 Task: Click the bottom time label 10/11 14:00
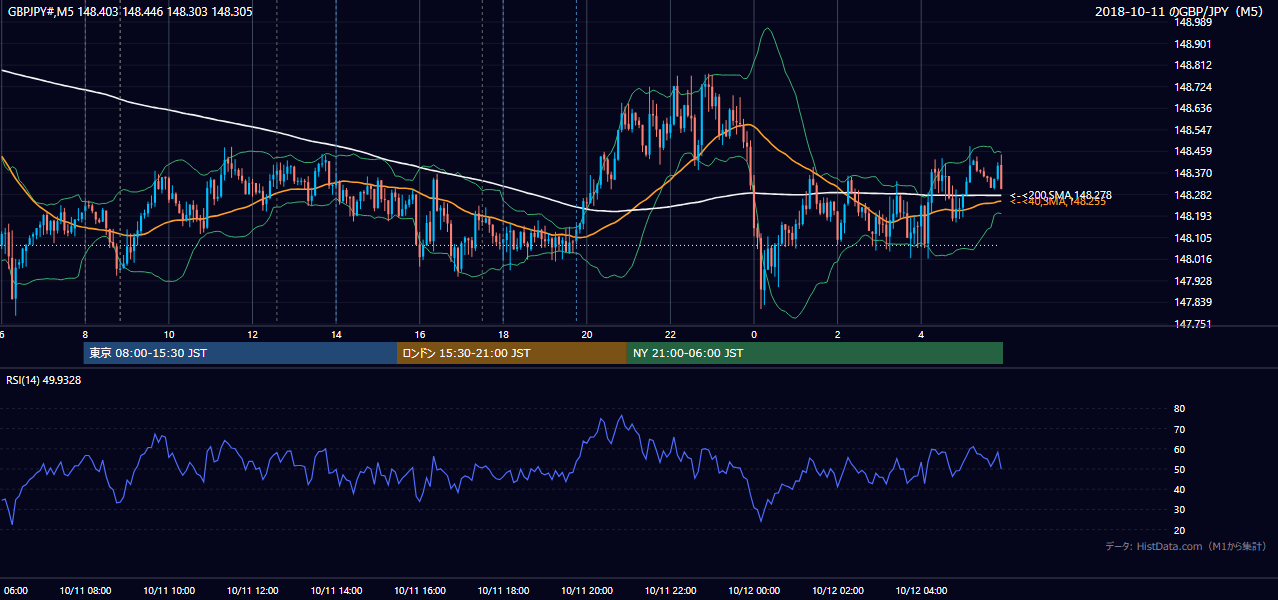pyautogui.click(x=336, y=591)
